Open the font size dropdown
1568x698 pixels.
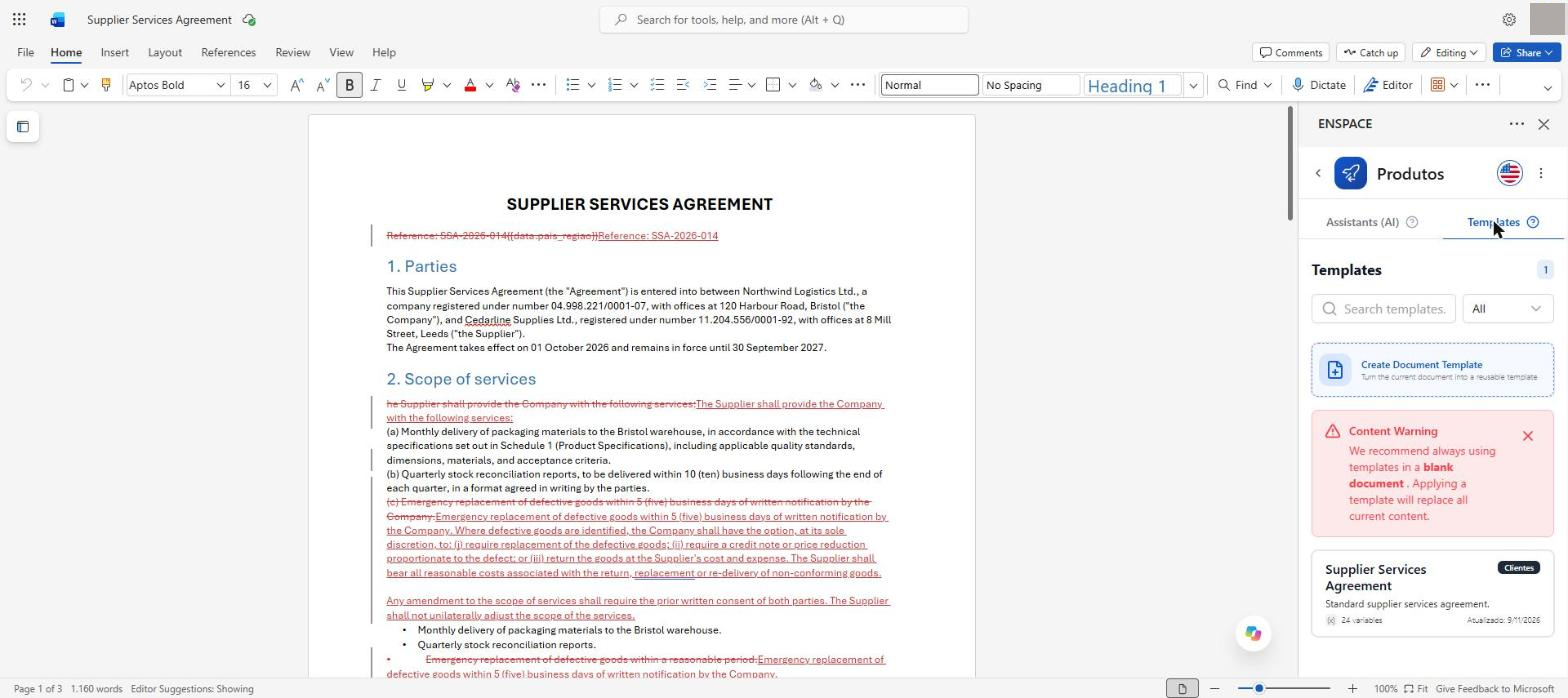[x=267, y=85]
